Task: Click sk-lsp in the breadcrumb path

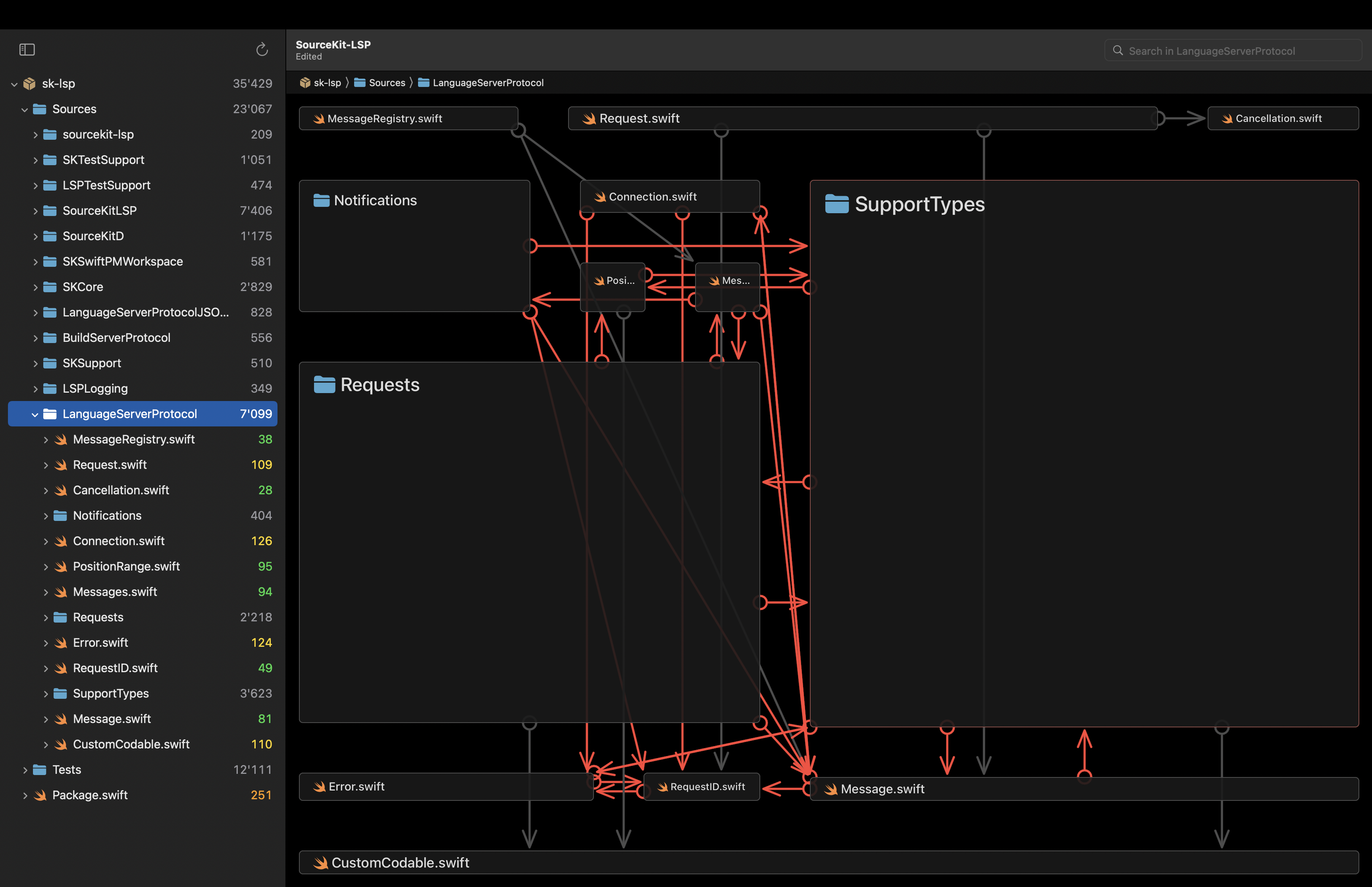Action: 328,83
